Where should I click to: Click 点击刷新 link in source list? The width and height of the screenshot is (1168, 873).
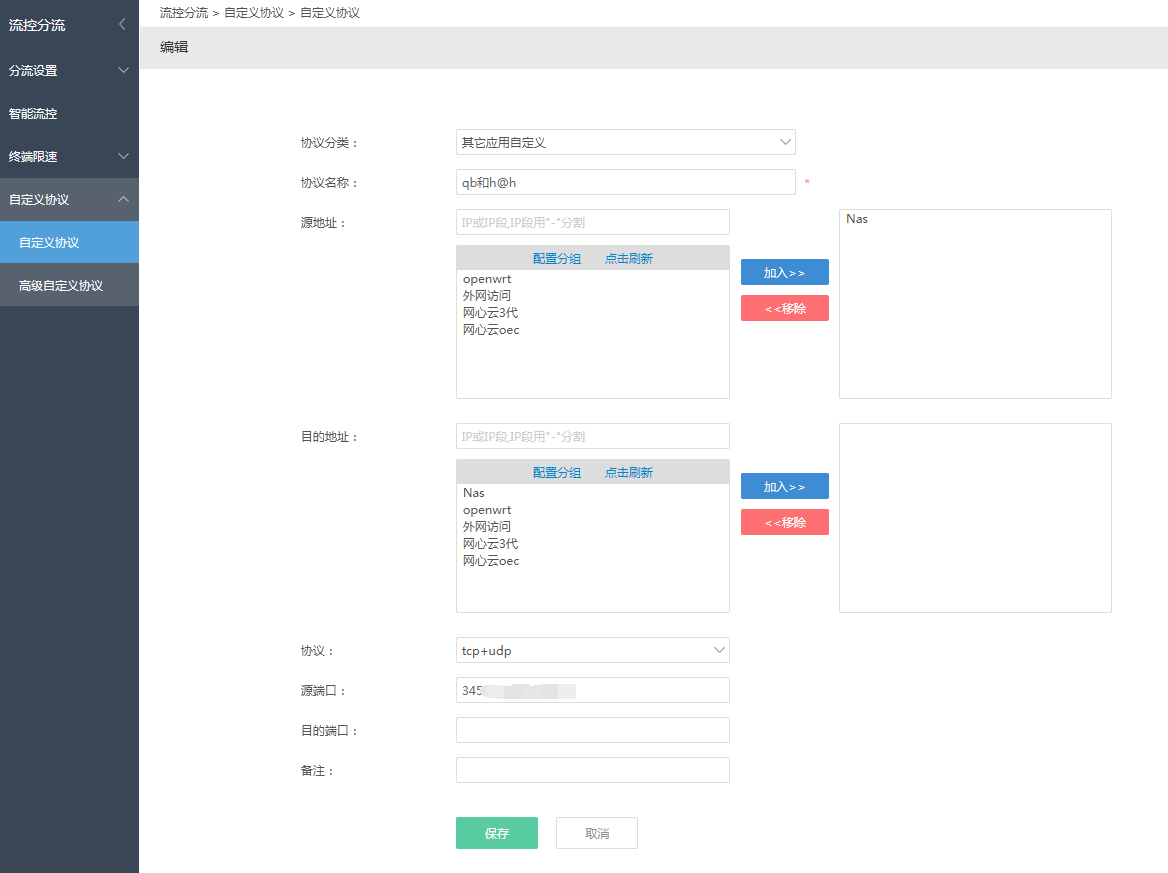(628, 259)
